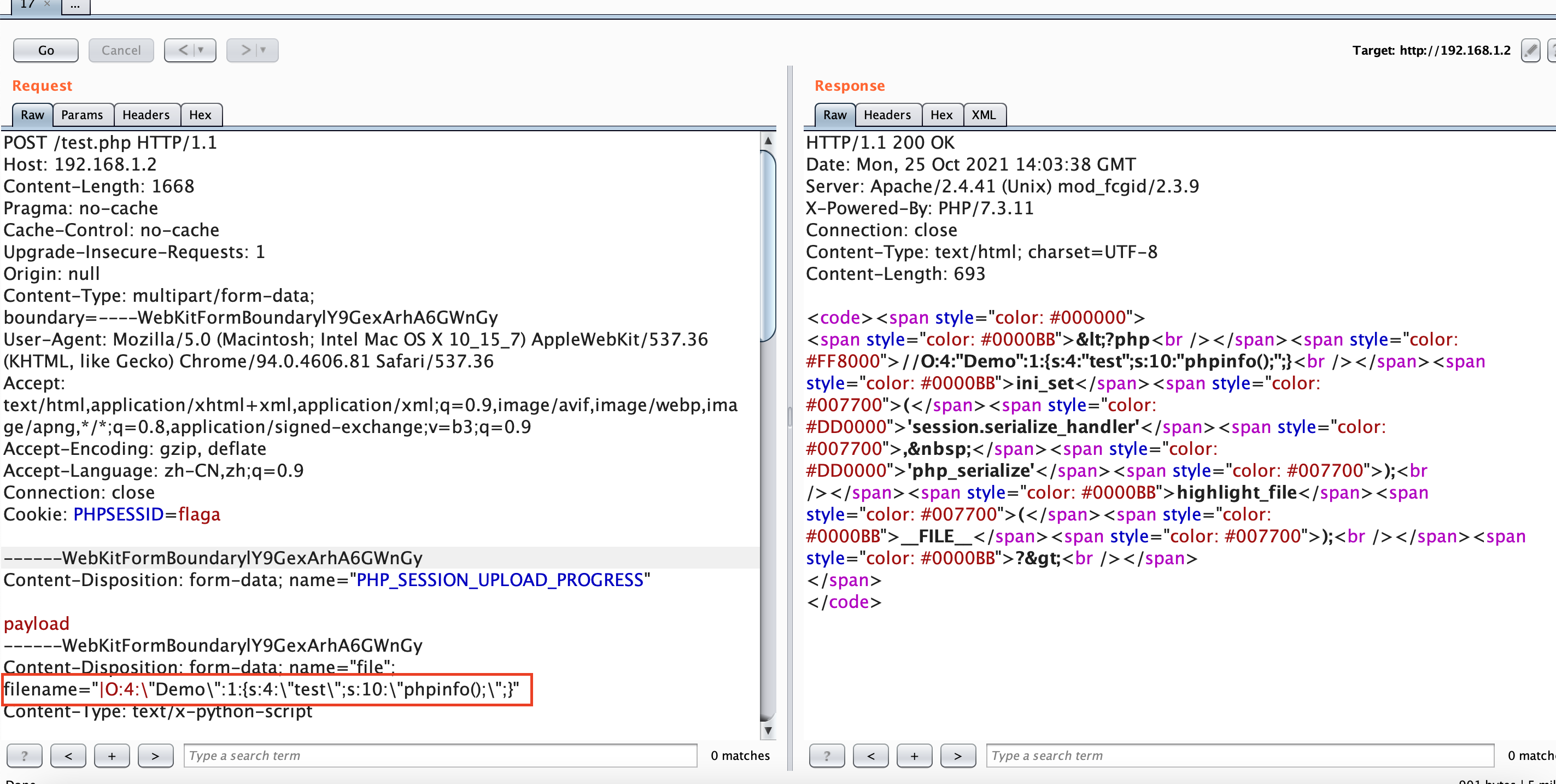Click the request search term field

point(440,756)
